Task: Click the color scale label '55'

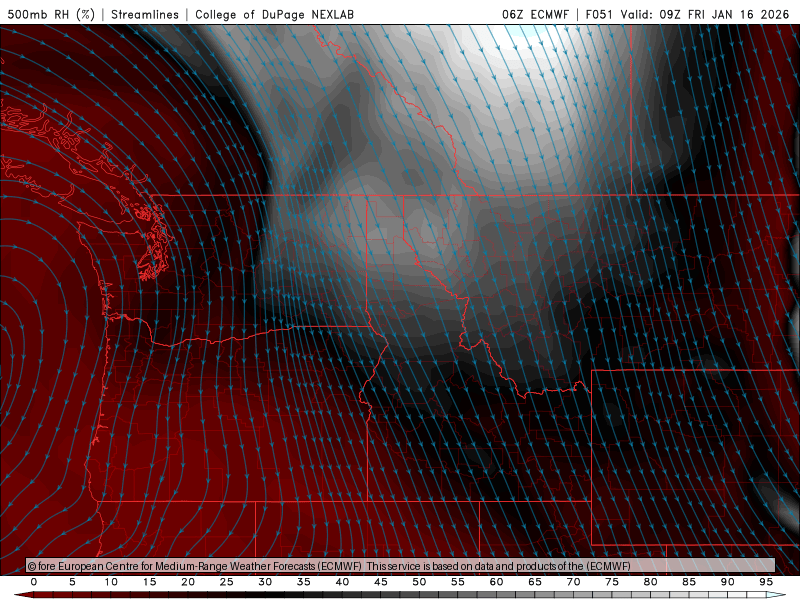Action: point(458,582)
